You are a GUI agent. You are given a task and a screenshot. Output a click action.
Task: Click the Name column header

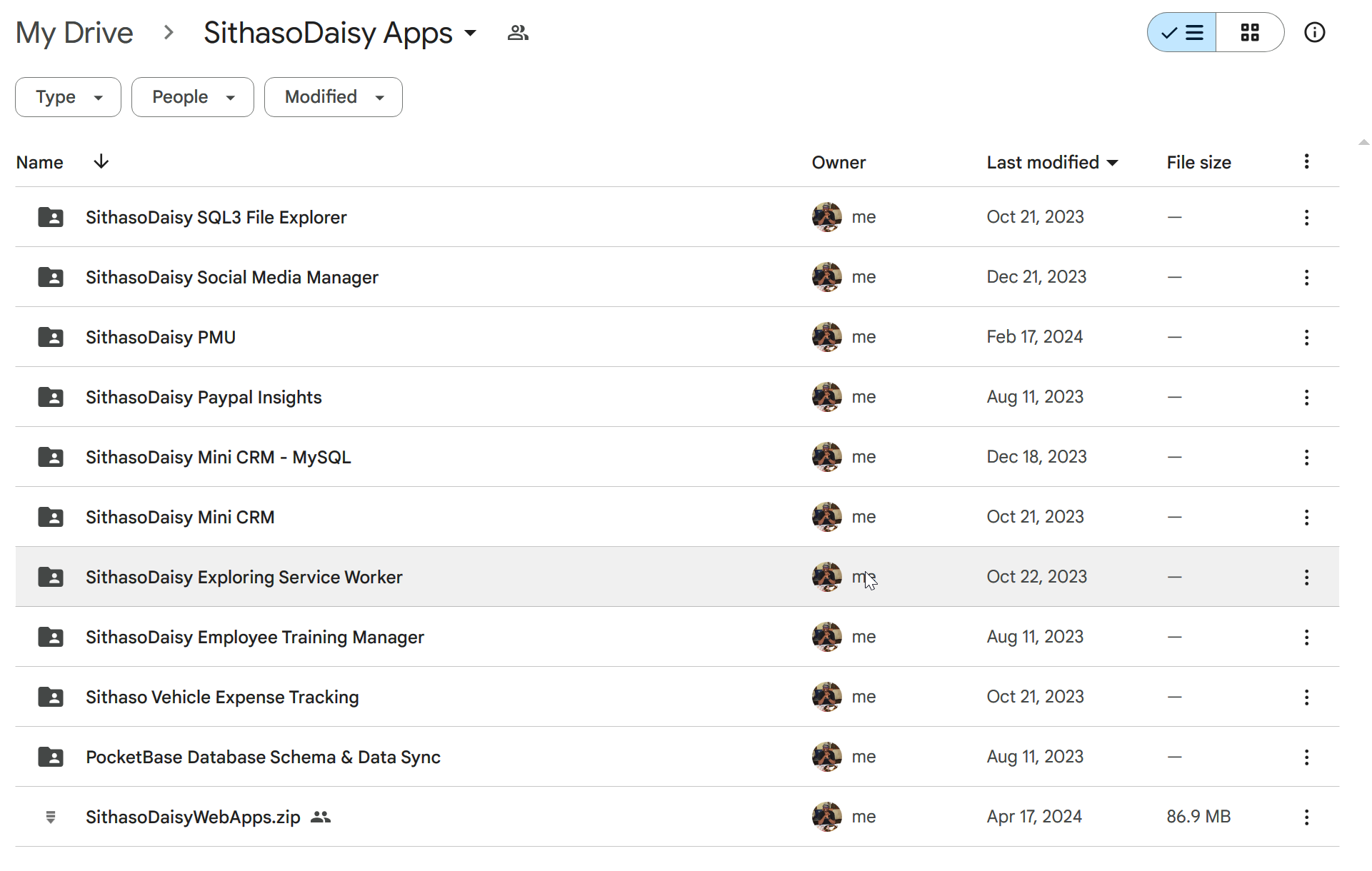coord(40,162)
